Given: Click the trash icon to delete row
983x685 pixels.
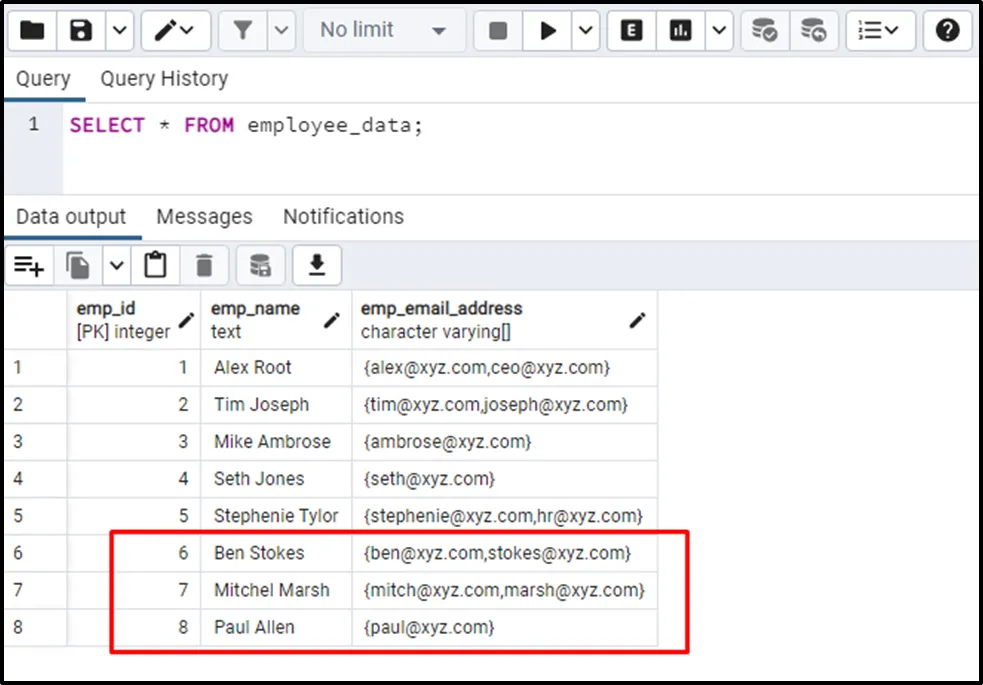Looking at the screenshot, I should pos(205,265).
